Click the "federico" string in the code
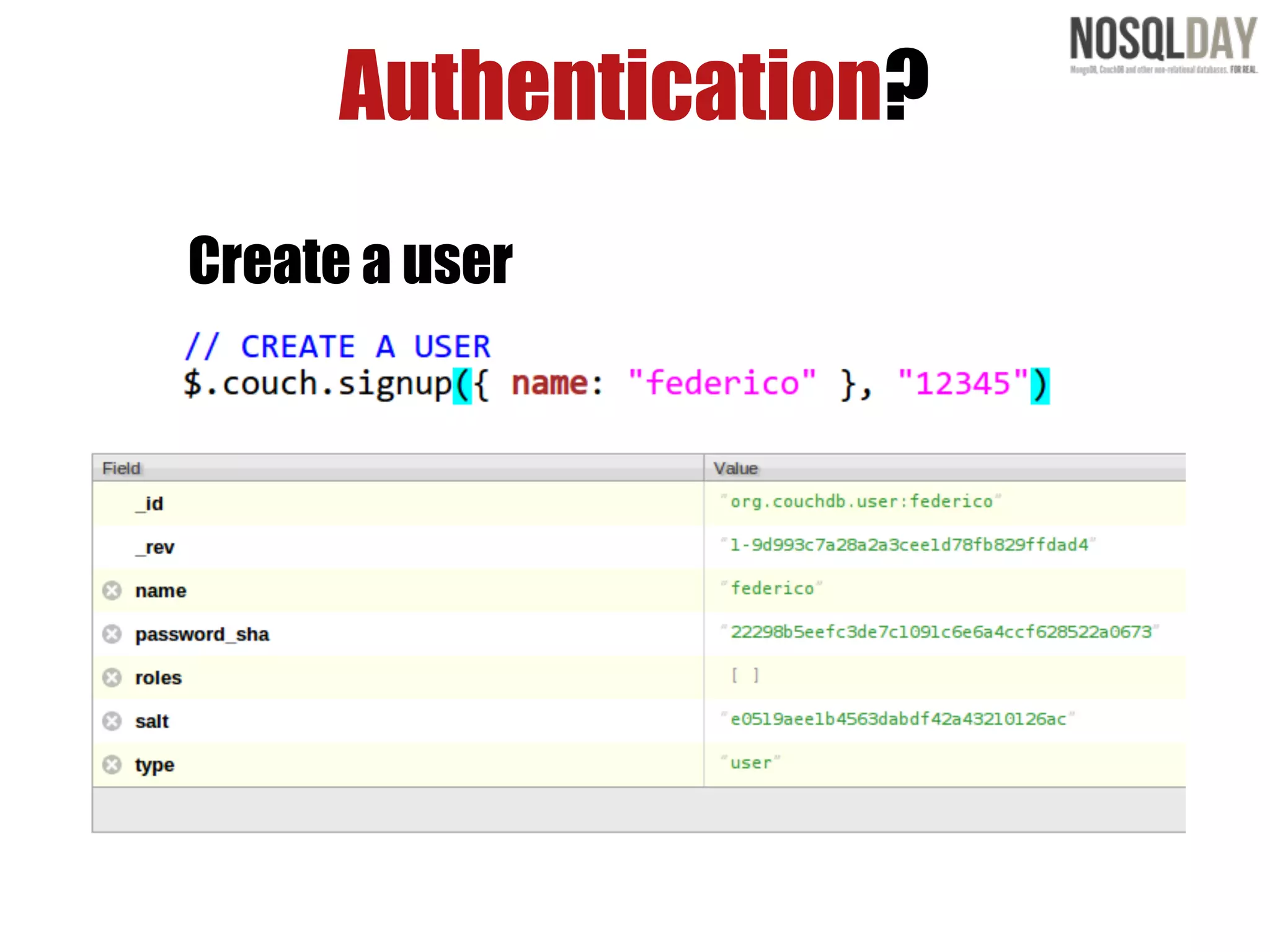The height and width of the screenshot is (952, 1270). coord(722,382)
